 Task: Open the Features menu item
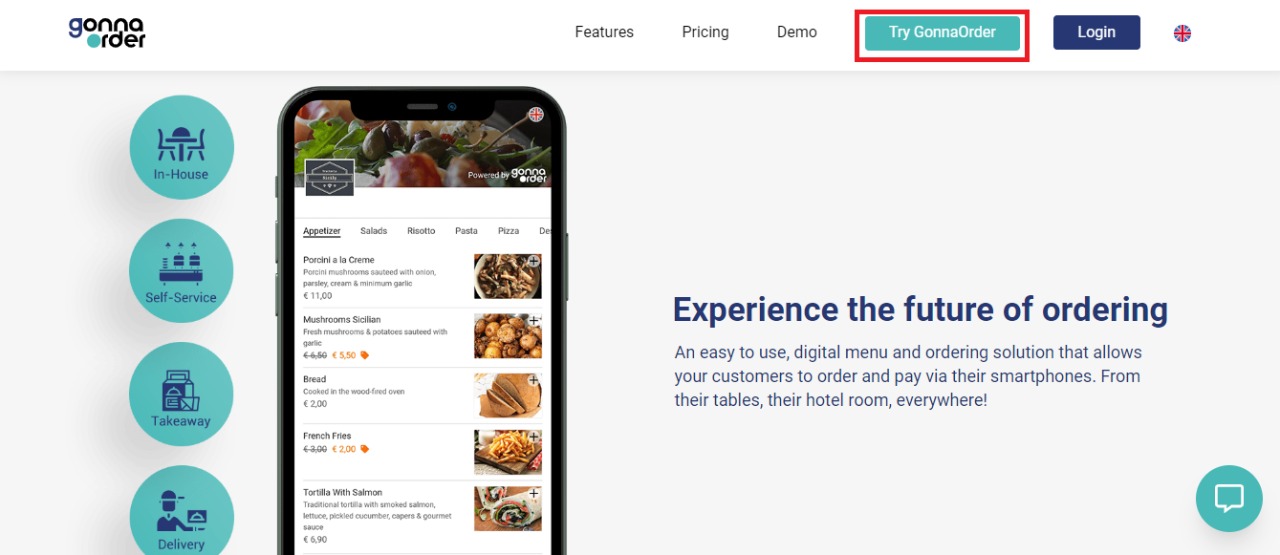[x=604, y=32]
